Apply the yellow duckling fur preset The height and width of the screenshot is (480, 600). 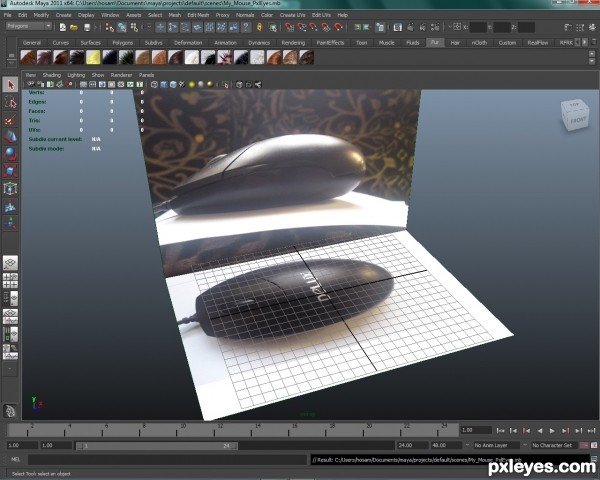93,57
